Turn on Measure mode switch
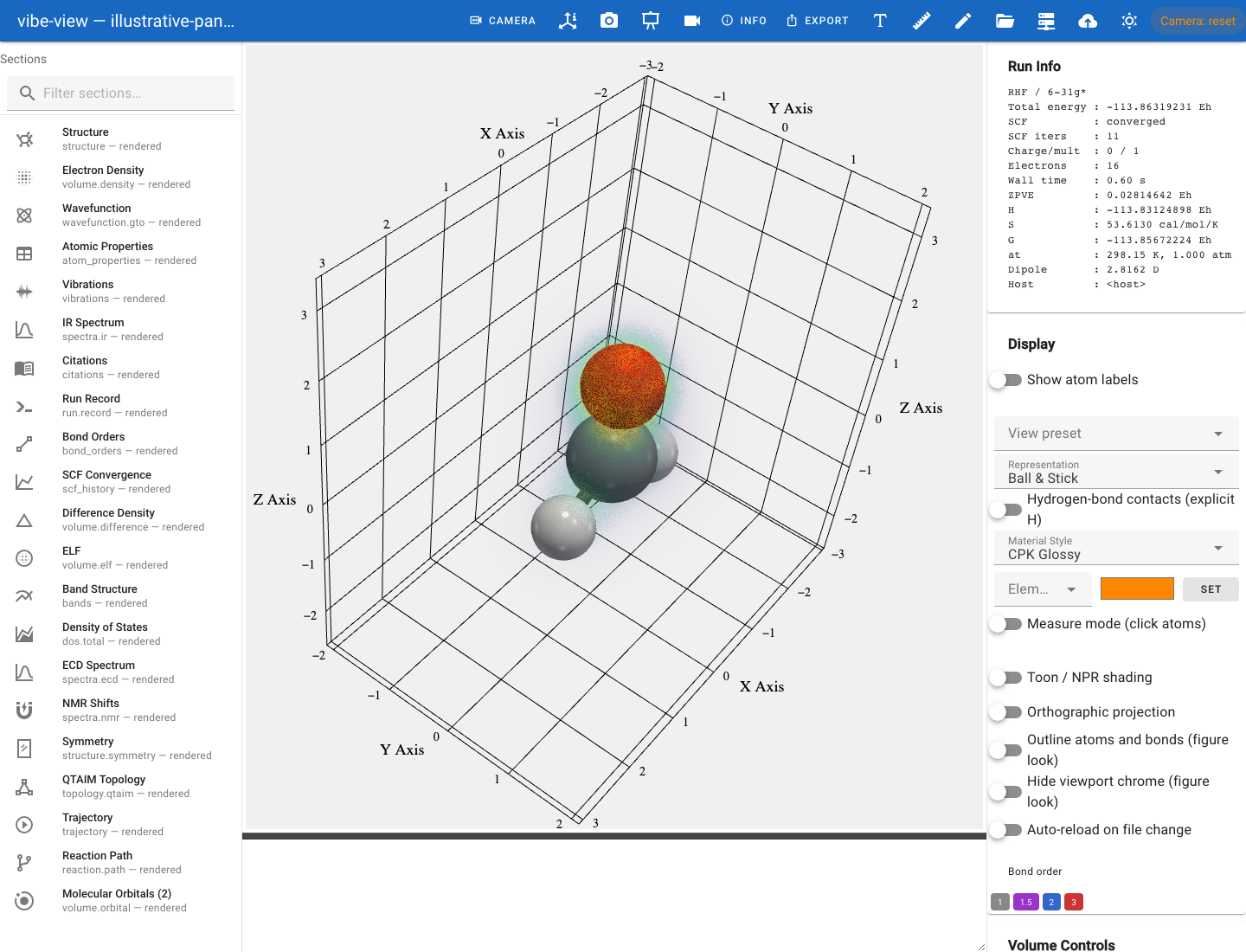The width and height of the screenshot is (1246, 952). (x=1006, y=624)
